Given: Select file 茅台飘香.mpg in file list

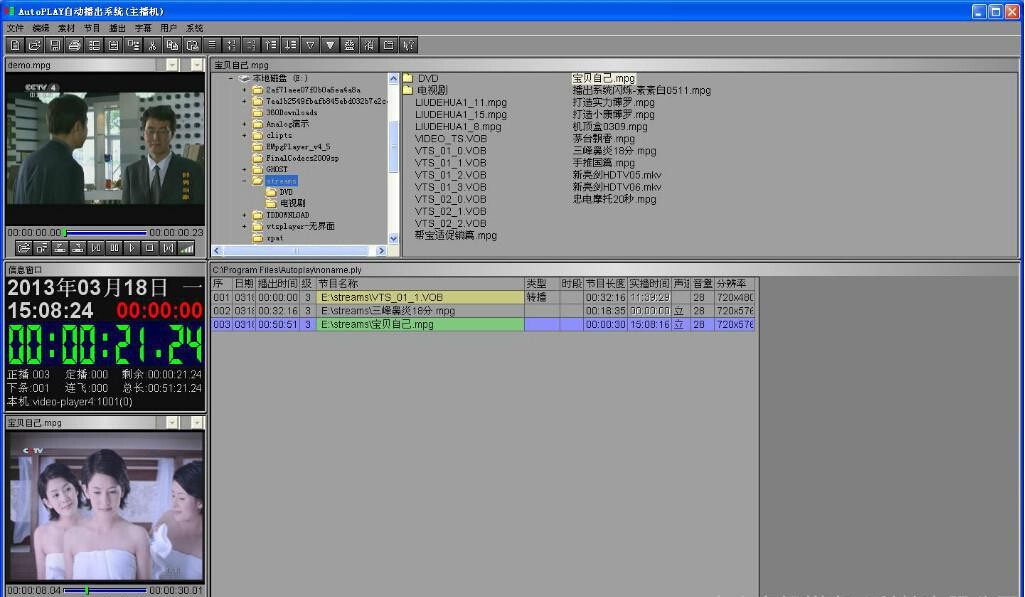Looking at the screenshot, I should coord(603,139).
